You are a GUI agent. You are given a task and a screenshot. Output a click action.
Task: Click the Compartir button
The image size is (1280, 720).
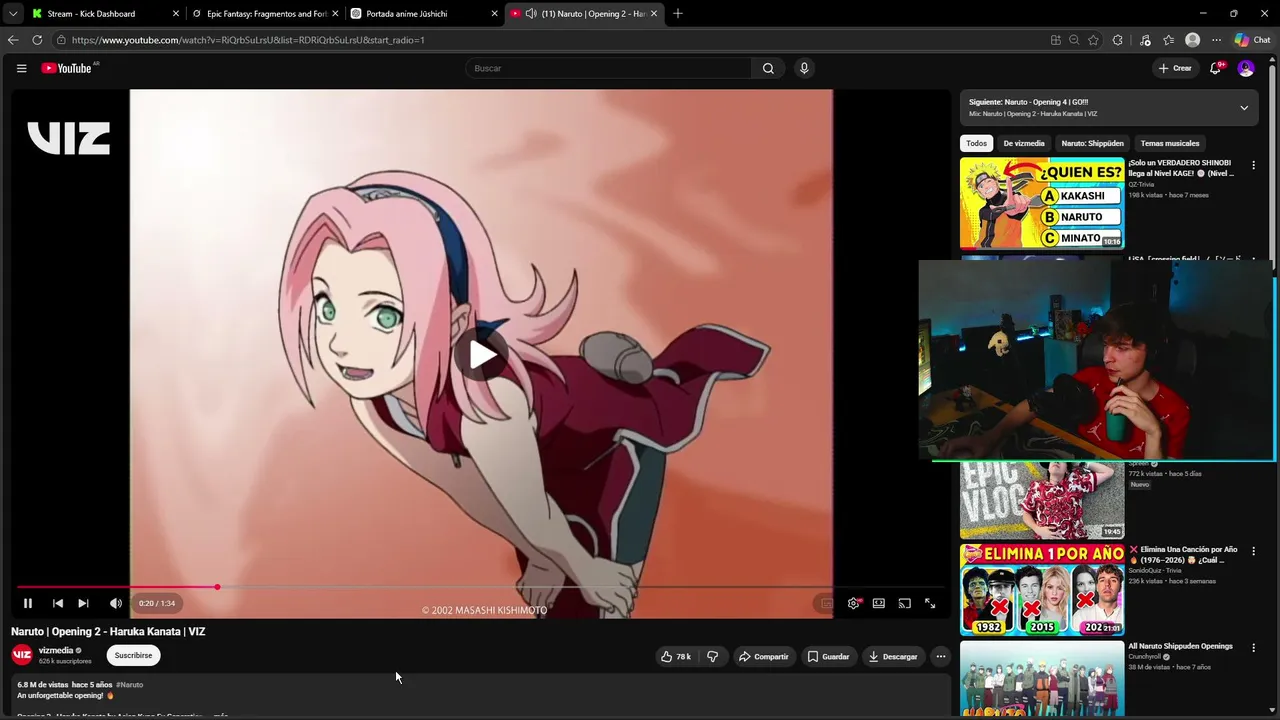click(764, 656)
